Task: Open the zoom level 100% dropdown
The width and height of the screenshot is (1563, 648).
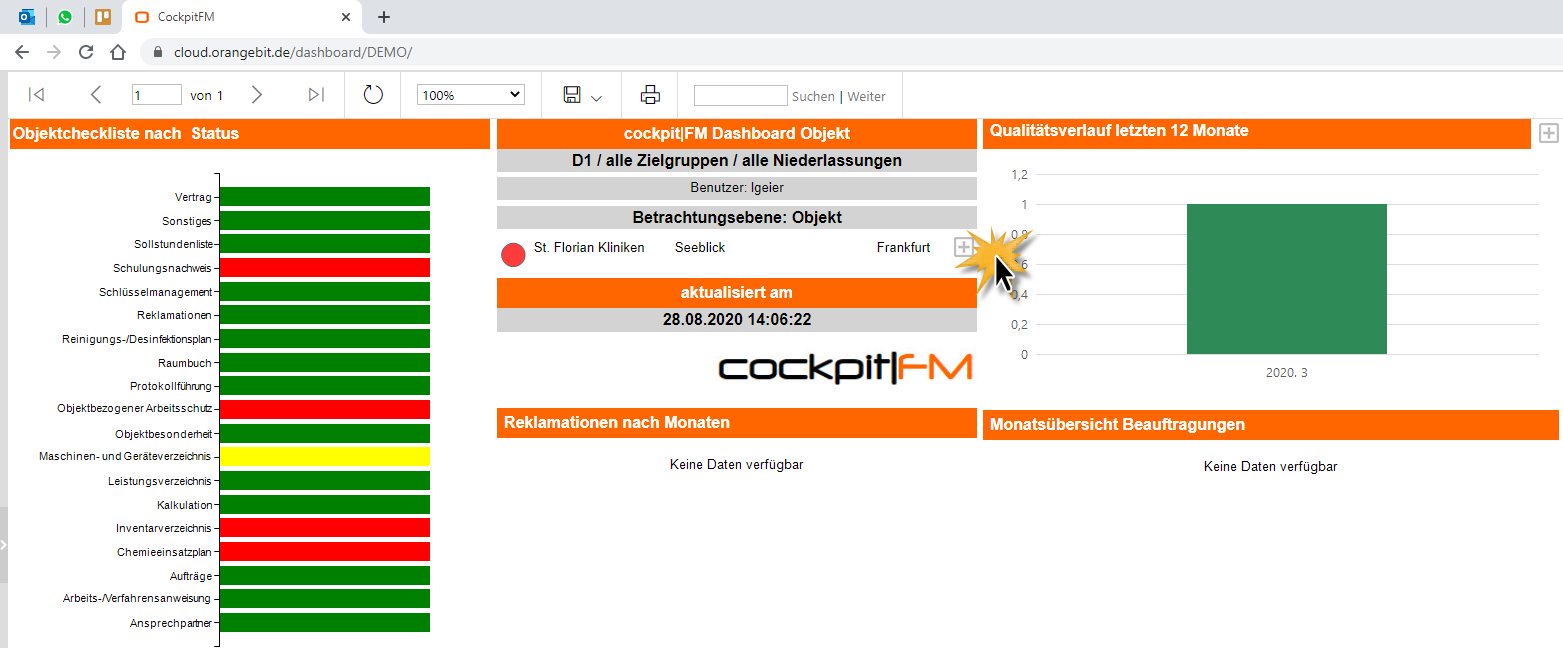Action: 471,95
